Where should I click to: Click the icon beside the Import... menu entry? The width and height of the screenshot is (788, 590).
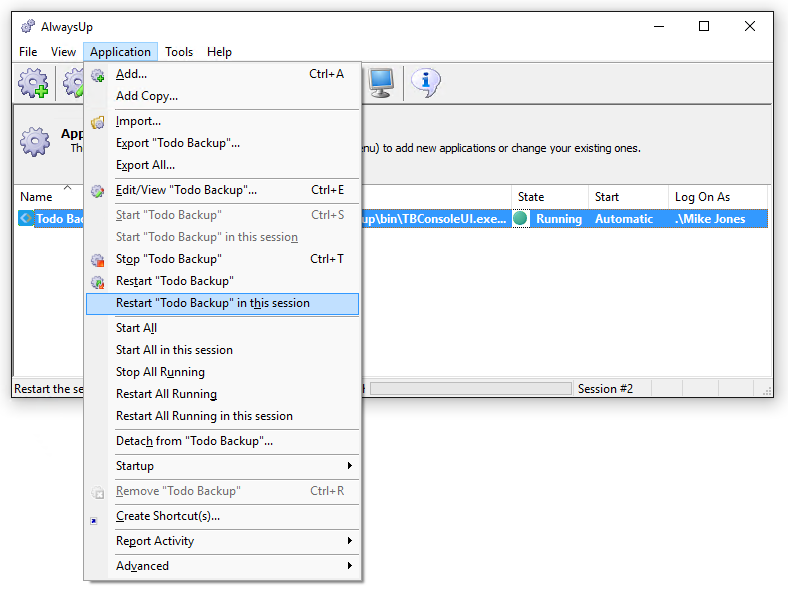pos(97,122)
